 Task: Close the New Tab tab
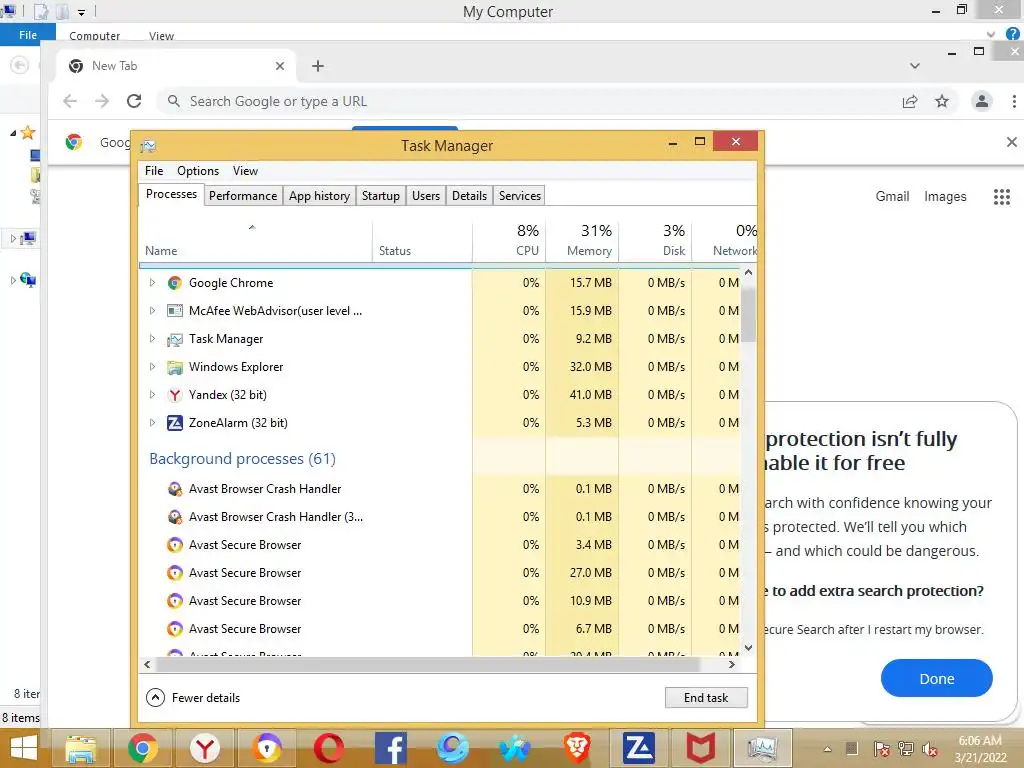point(280,66)
